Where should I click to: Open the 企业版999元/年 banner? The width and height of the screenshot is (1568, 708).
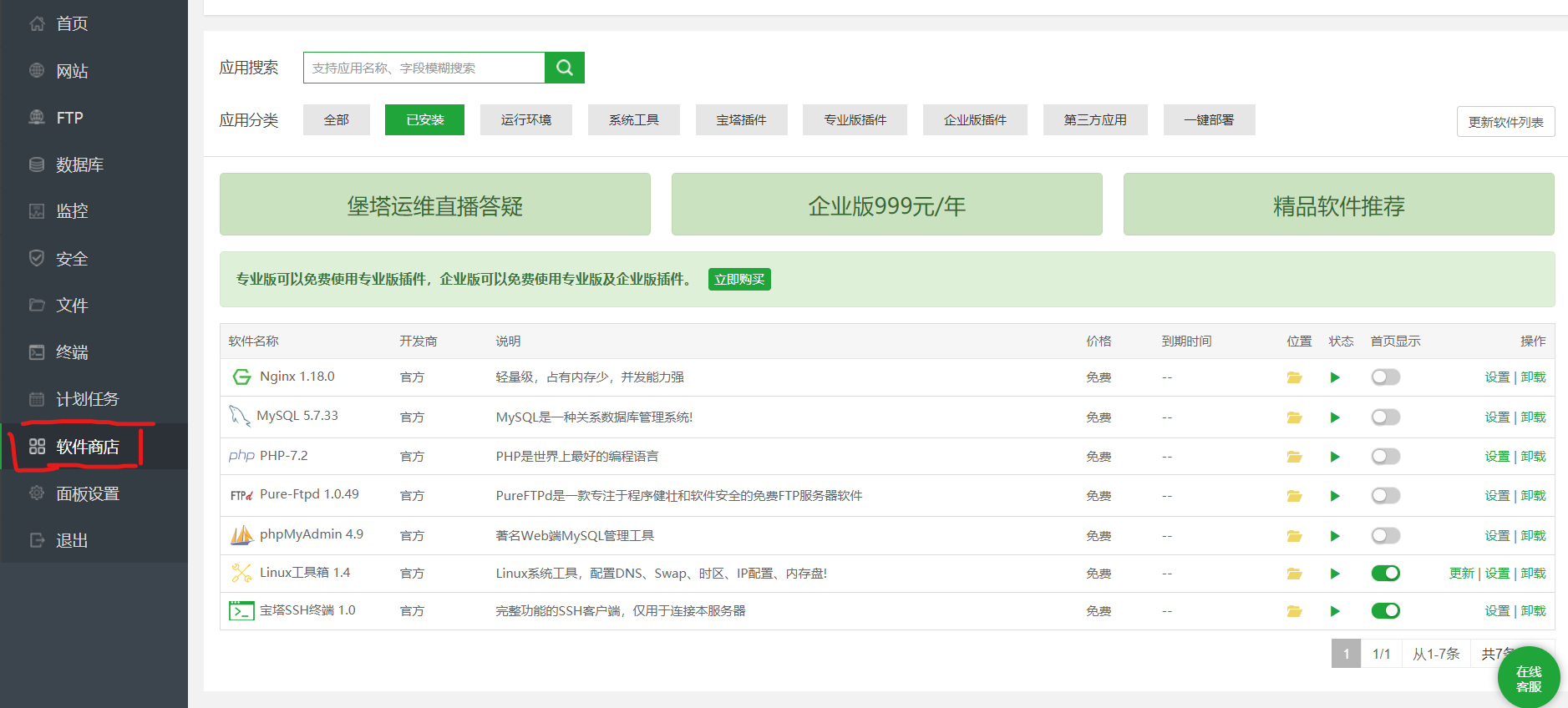[887, 205]
